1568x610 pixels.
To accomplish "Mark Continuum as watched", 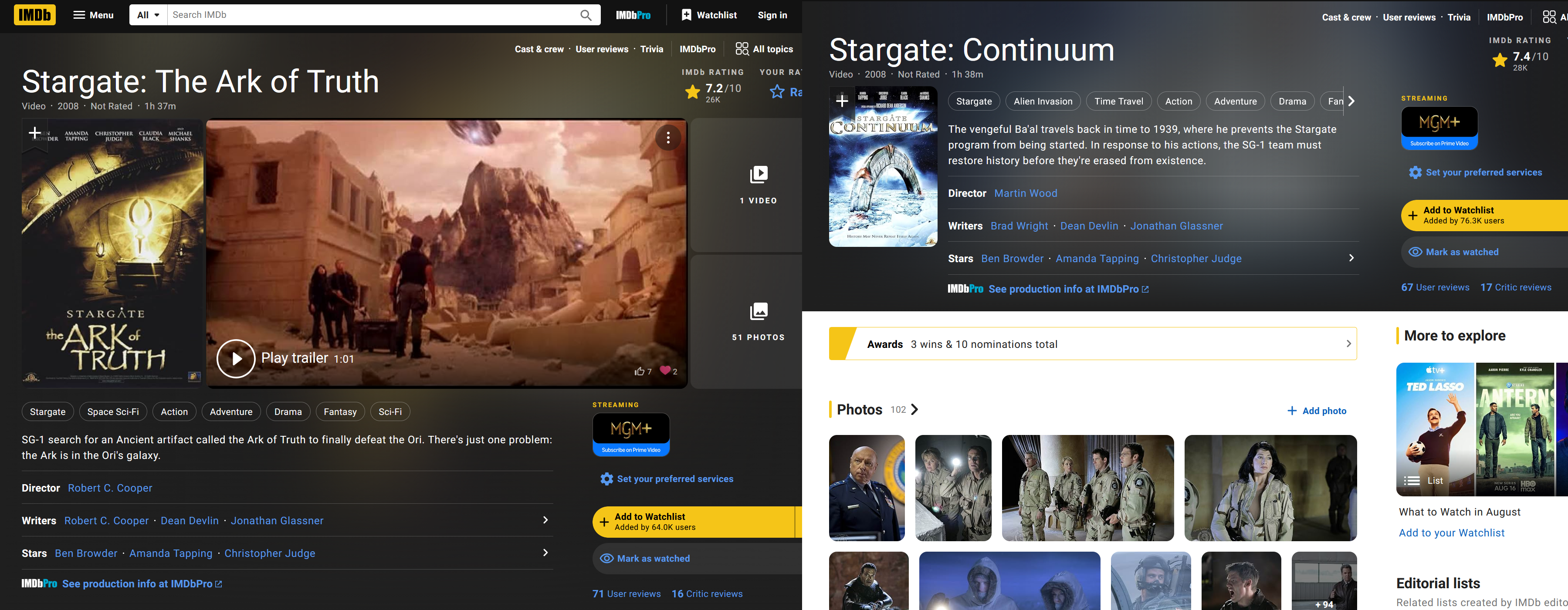I will pos(1485,252).
